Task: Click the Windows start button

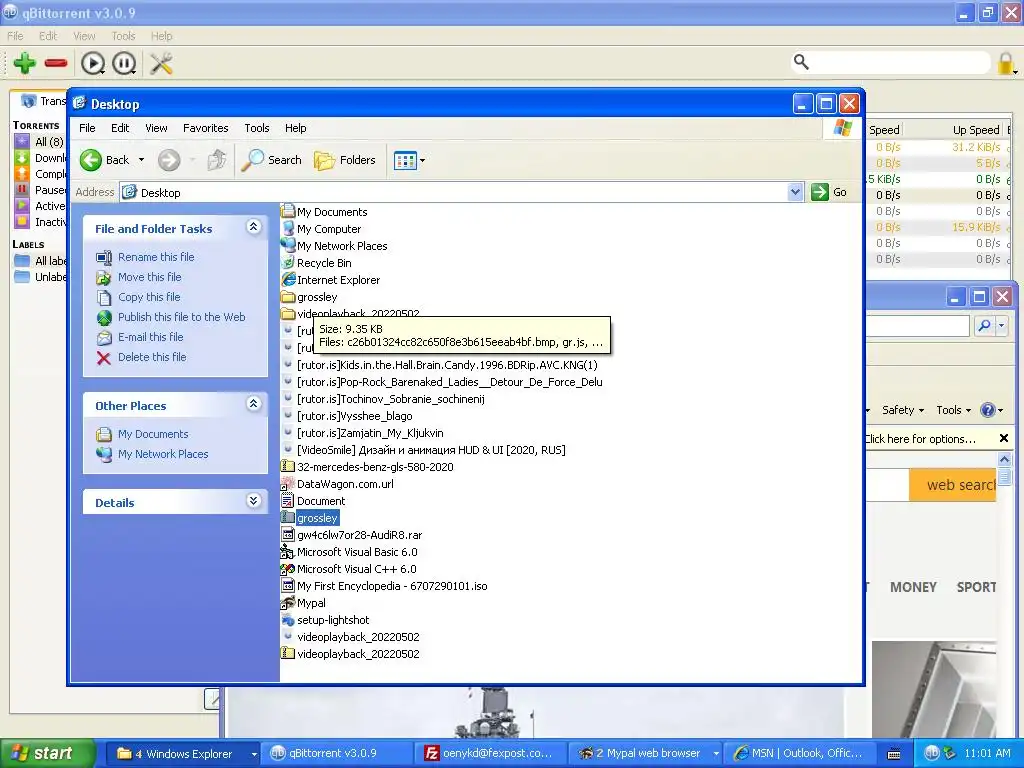Action: tap(45, 754)
